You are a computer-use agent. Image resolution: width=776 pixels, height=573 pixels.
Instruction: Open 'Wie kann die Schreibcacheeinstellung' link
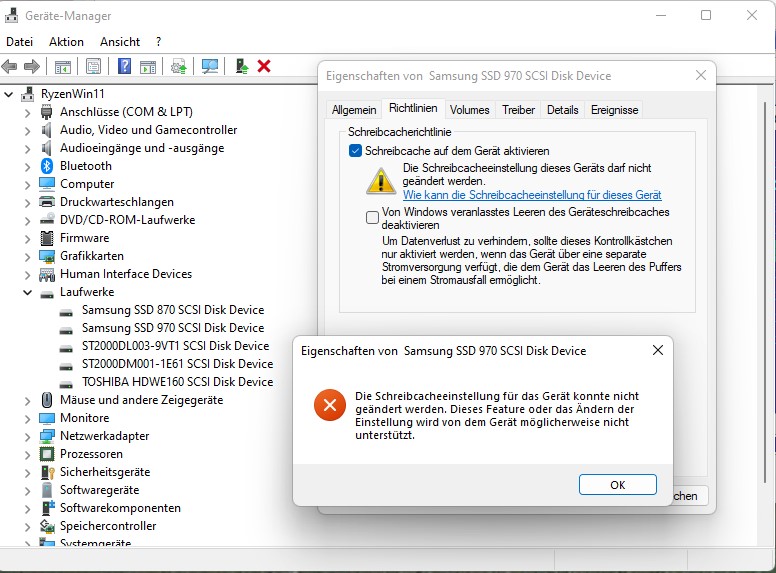click(x=532, y=195)
